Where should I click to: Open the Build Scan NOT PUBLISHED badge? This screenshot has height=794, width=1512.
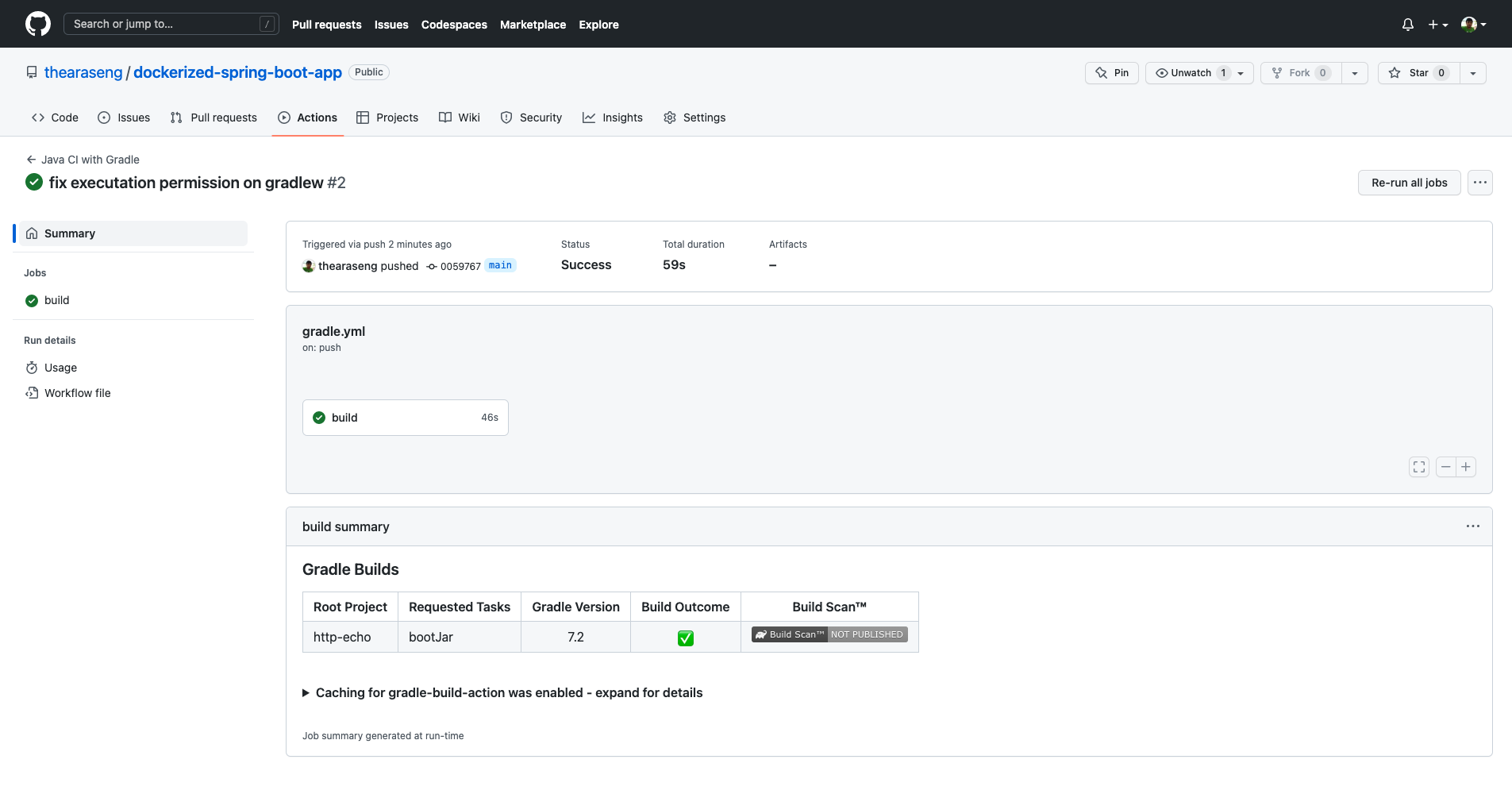(829, 634)
